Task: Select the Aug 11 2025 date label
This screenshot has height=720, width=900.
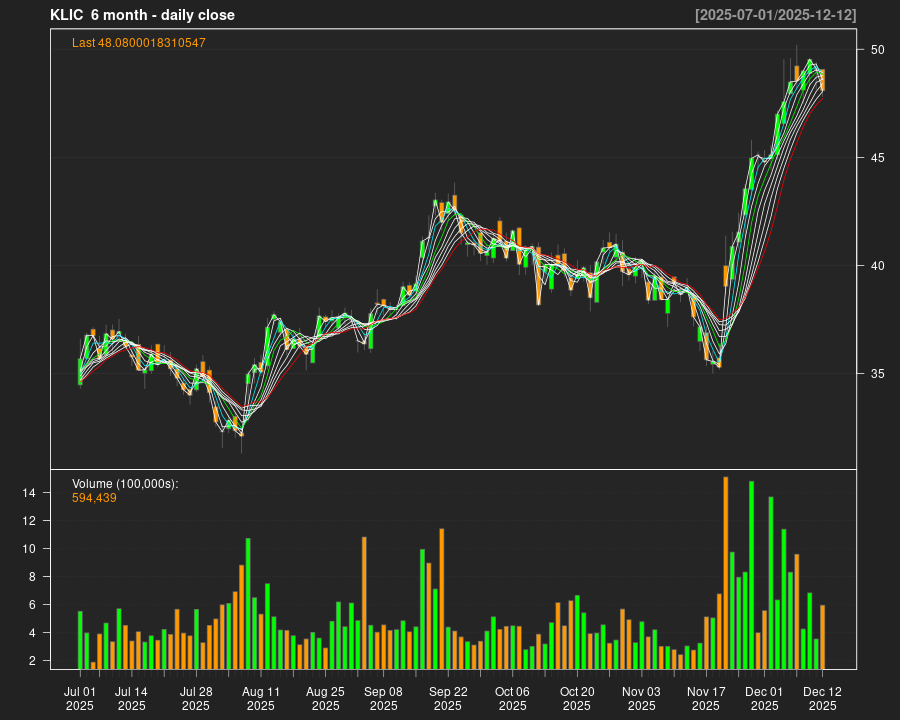Action: tap(260, 698)
